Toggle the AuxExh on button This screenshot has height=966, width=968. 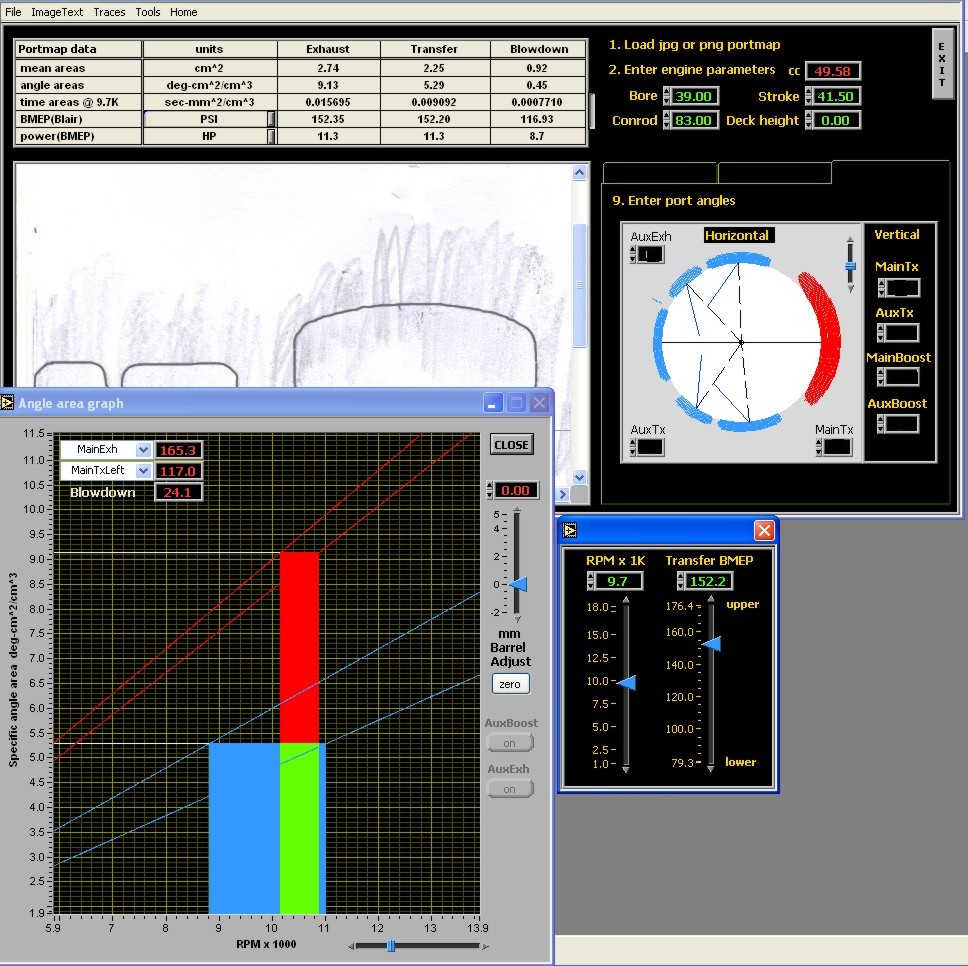[509, 789]
